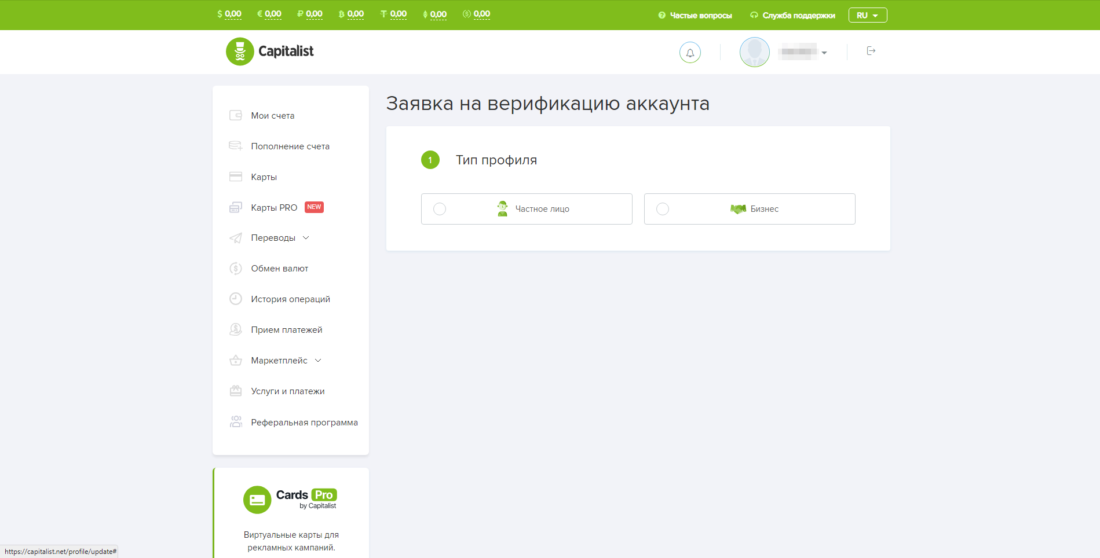The height and width of the screenshot is (558, 1100).
Task: Click the Частное лицо label text
Action: 542,209
